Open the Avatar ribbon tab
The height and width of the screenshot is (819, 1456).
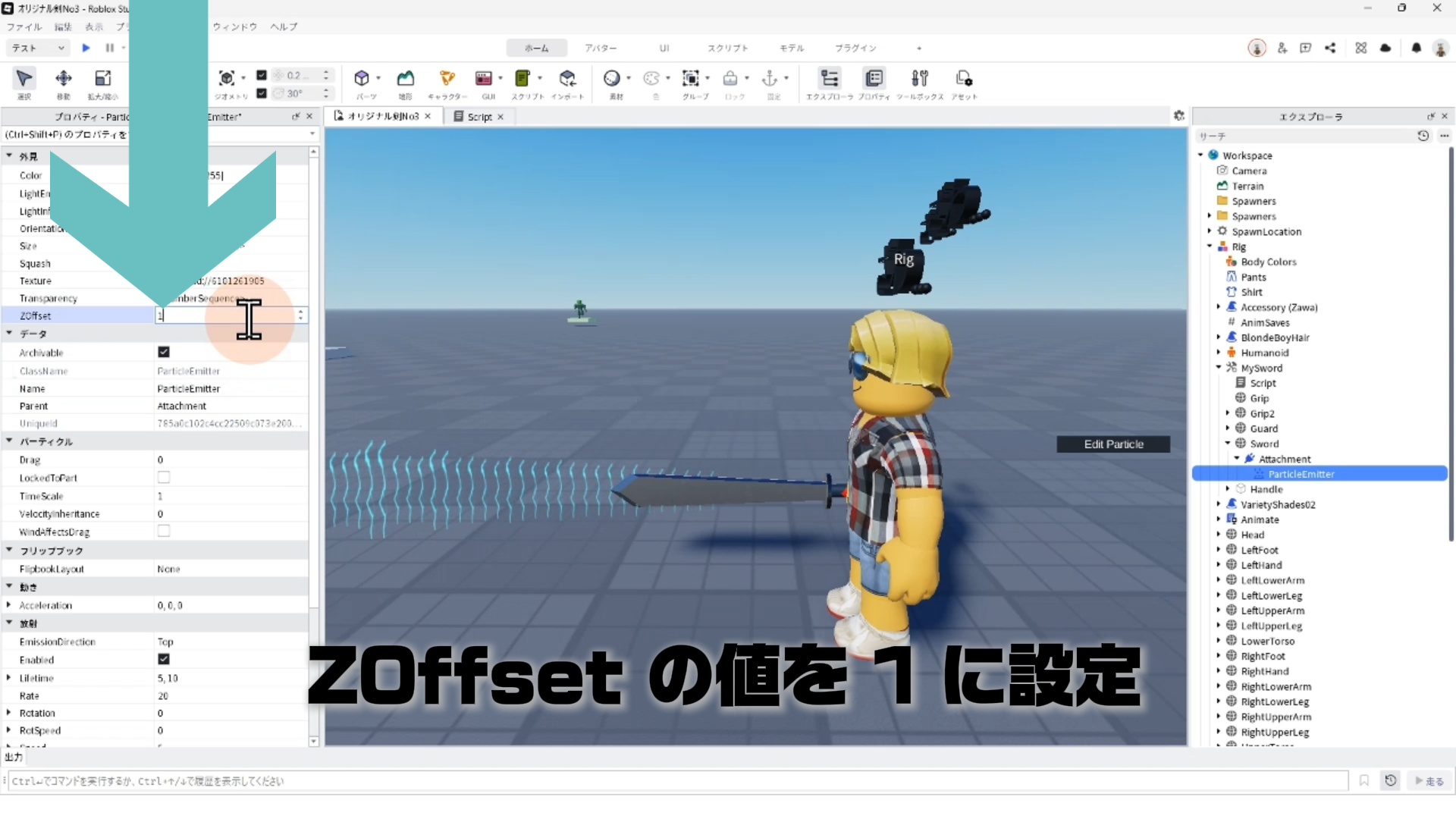600,48
